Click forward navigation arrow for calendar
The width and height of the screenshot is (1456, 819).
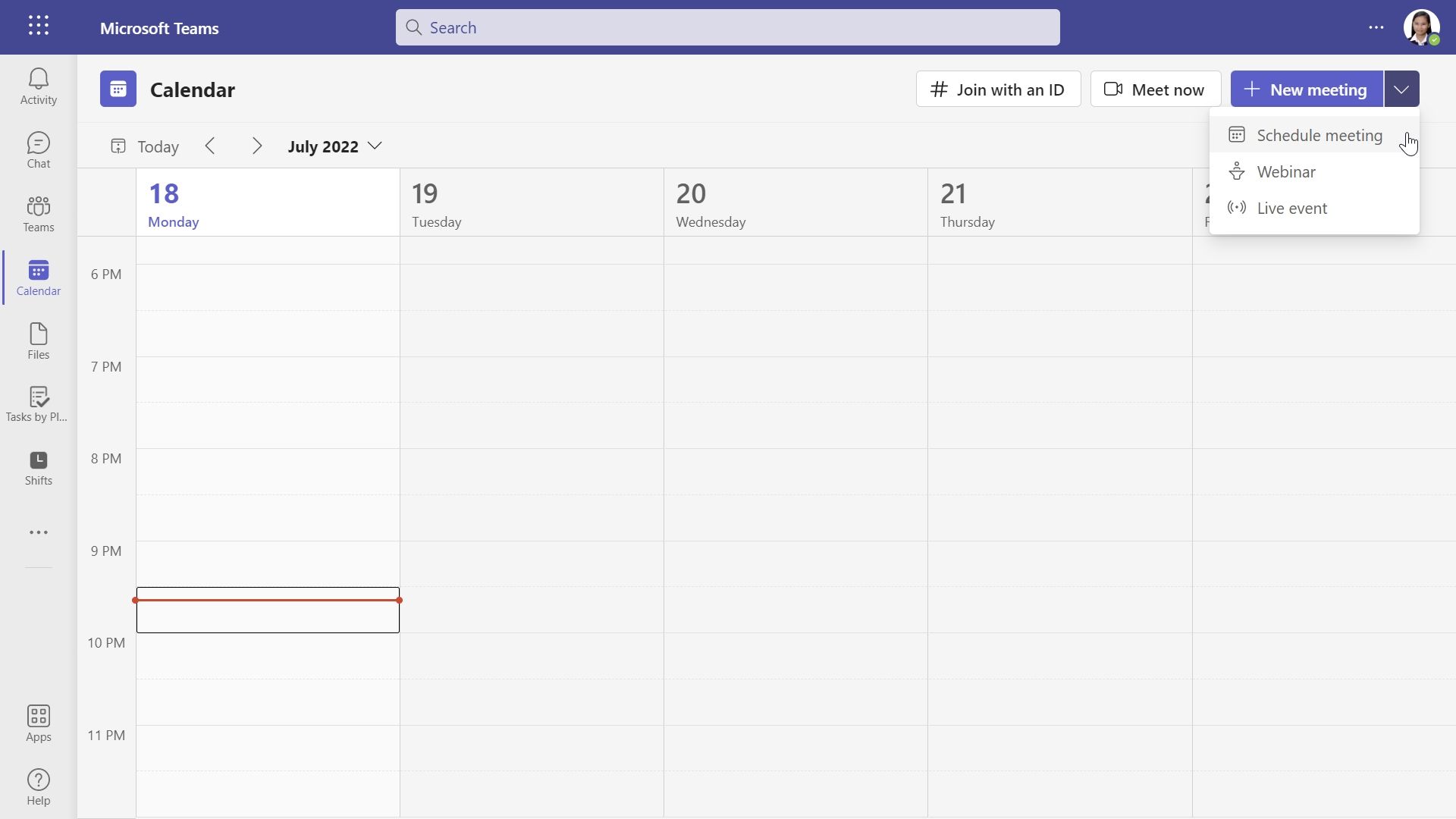pyautogui.click(x=257, y=147)
